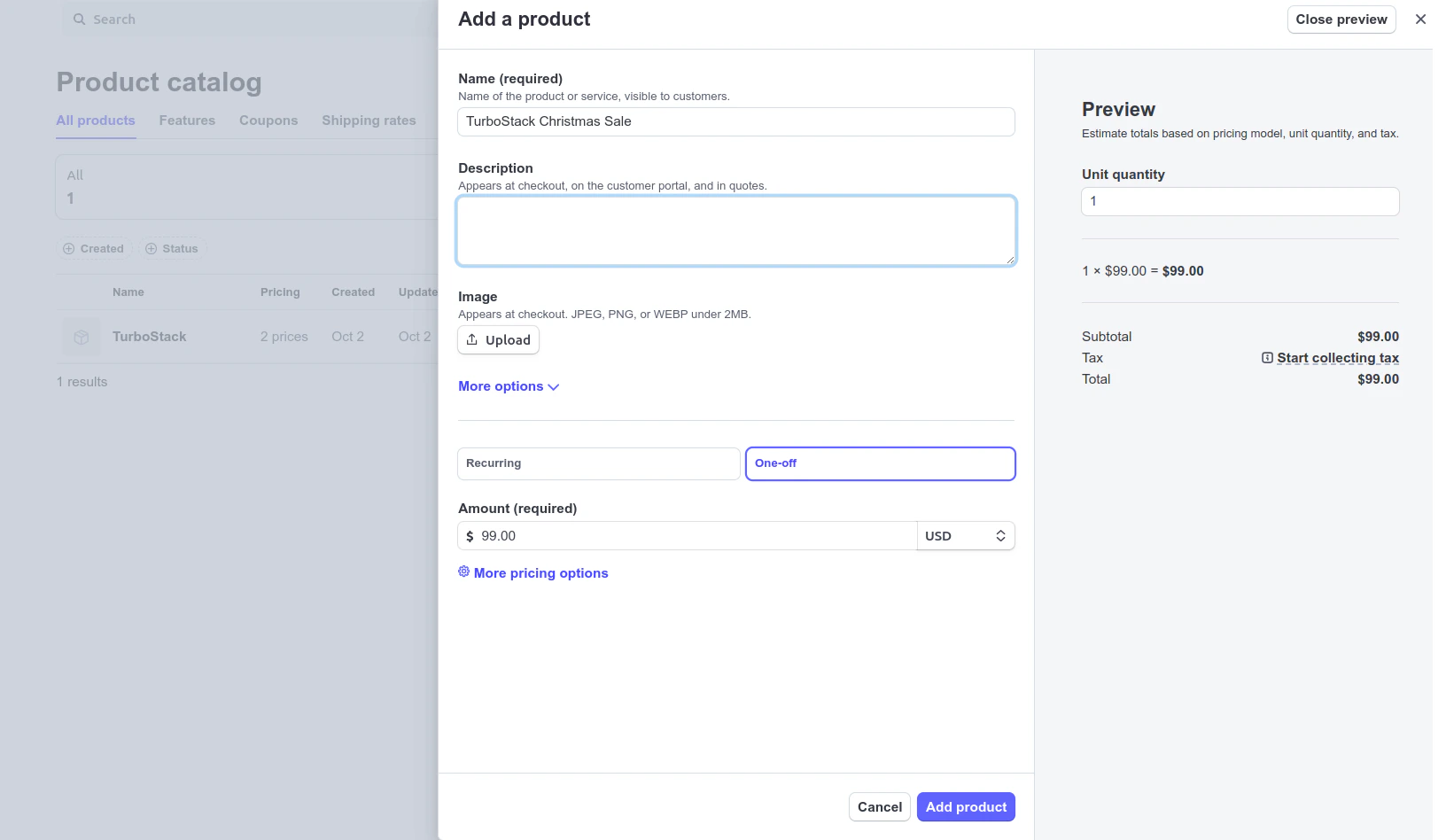Screen dimensions: 1446x840
Task: Click the plus icon on the Status filter
Action: click(x=152, y=249)
